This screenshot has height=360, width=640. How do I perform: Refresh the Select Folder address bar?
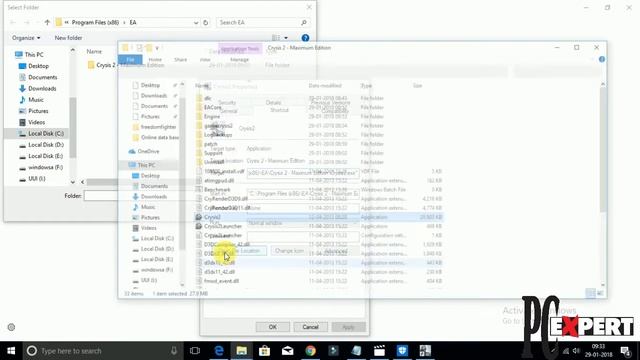(x=206, y=22)
